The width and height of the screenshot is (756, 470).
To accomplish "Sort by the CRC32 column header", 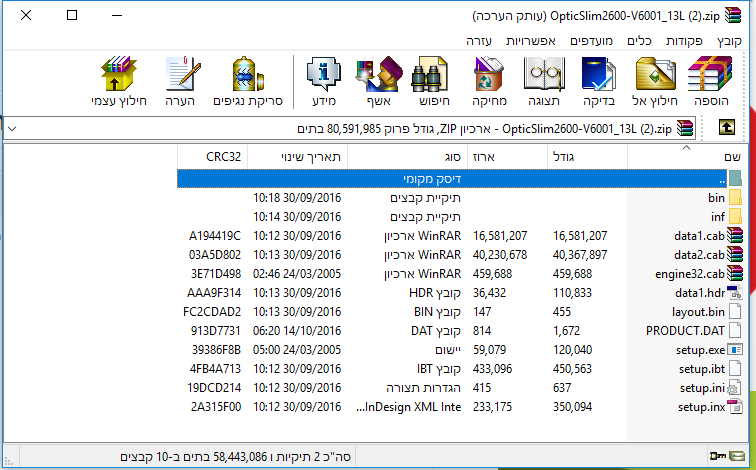I will [213, 157].
